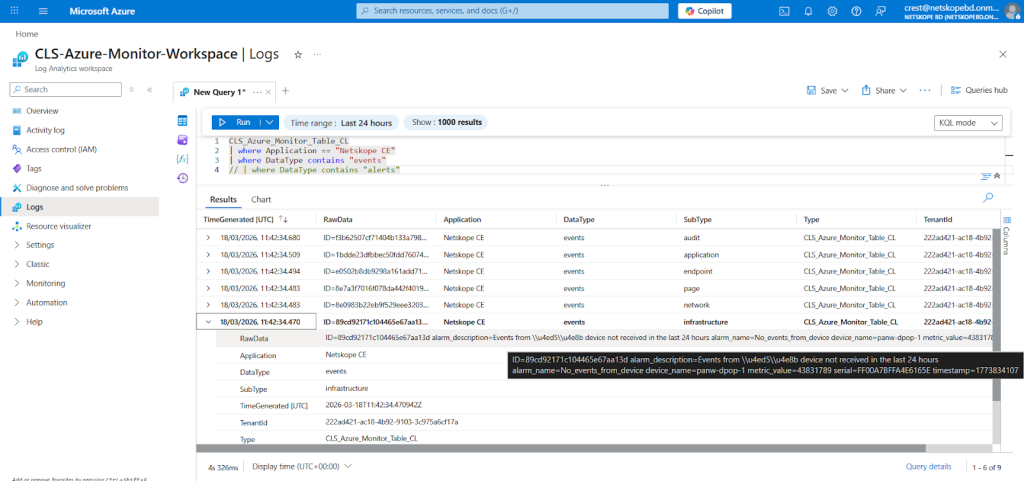Select the New Query 1 tab

[x=219, y=92]
